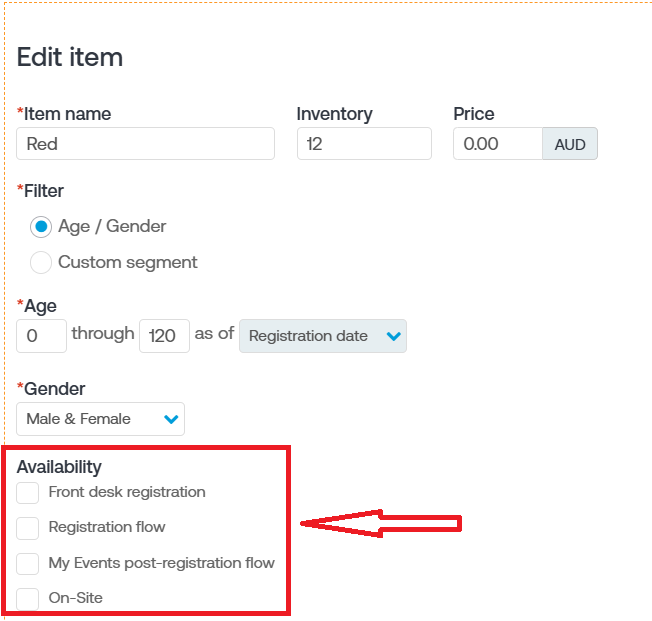Click the chevron arrow in Gender dropdown
652x621 pixels.
tap(171, 419)
